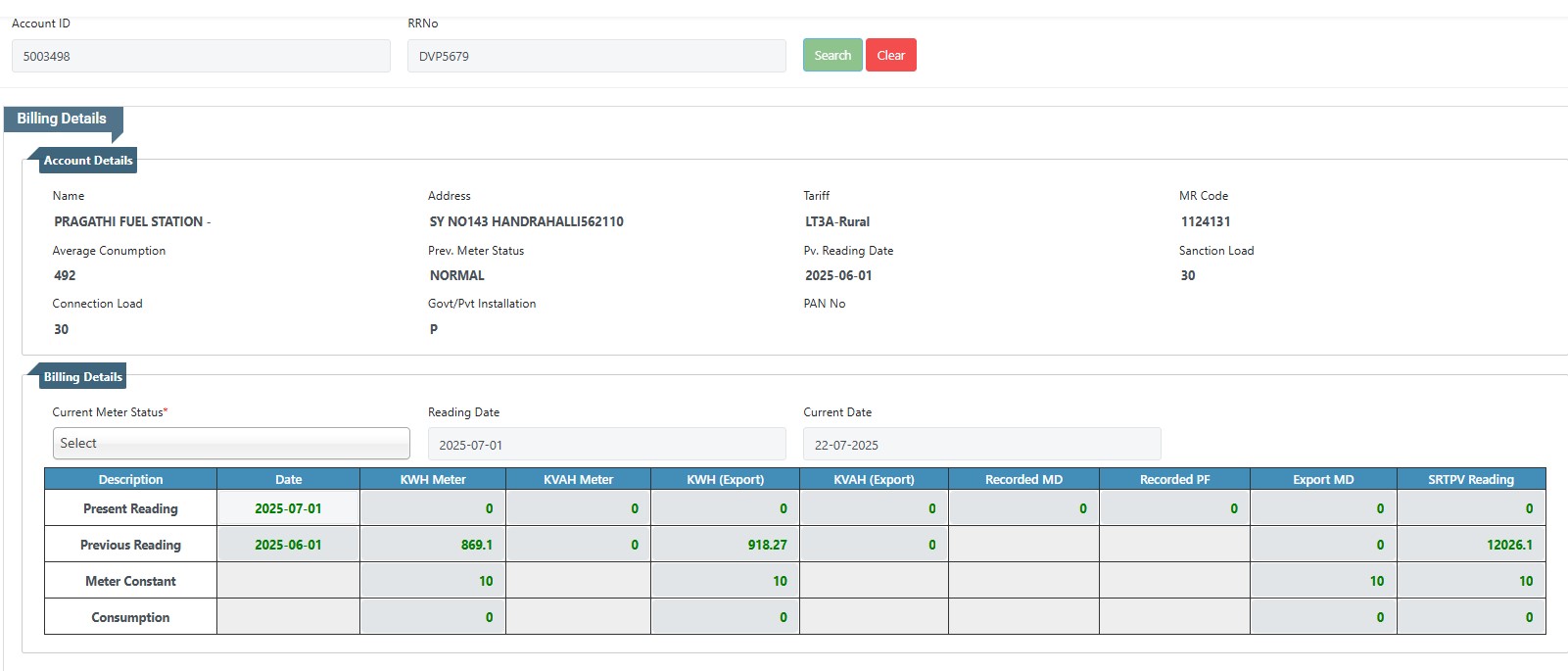Click the Date column header
This screenshot has height=671, width=1568.
coord(288,479)
